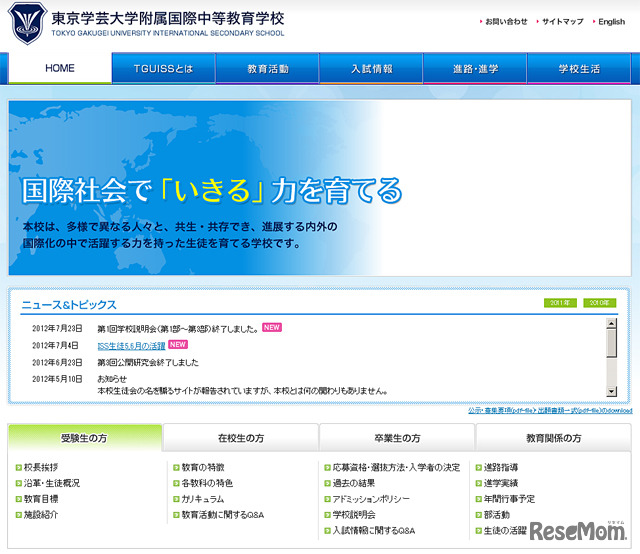Open the HOME navigation tab

coord(60,68)
